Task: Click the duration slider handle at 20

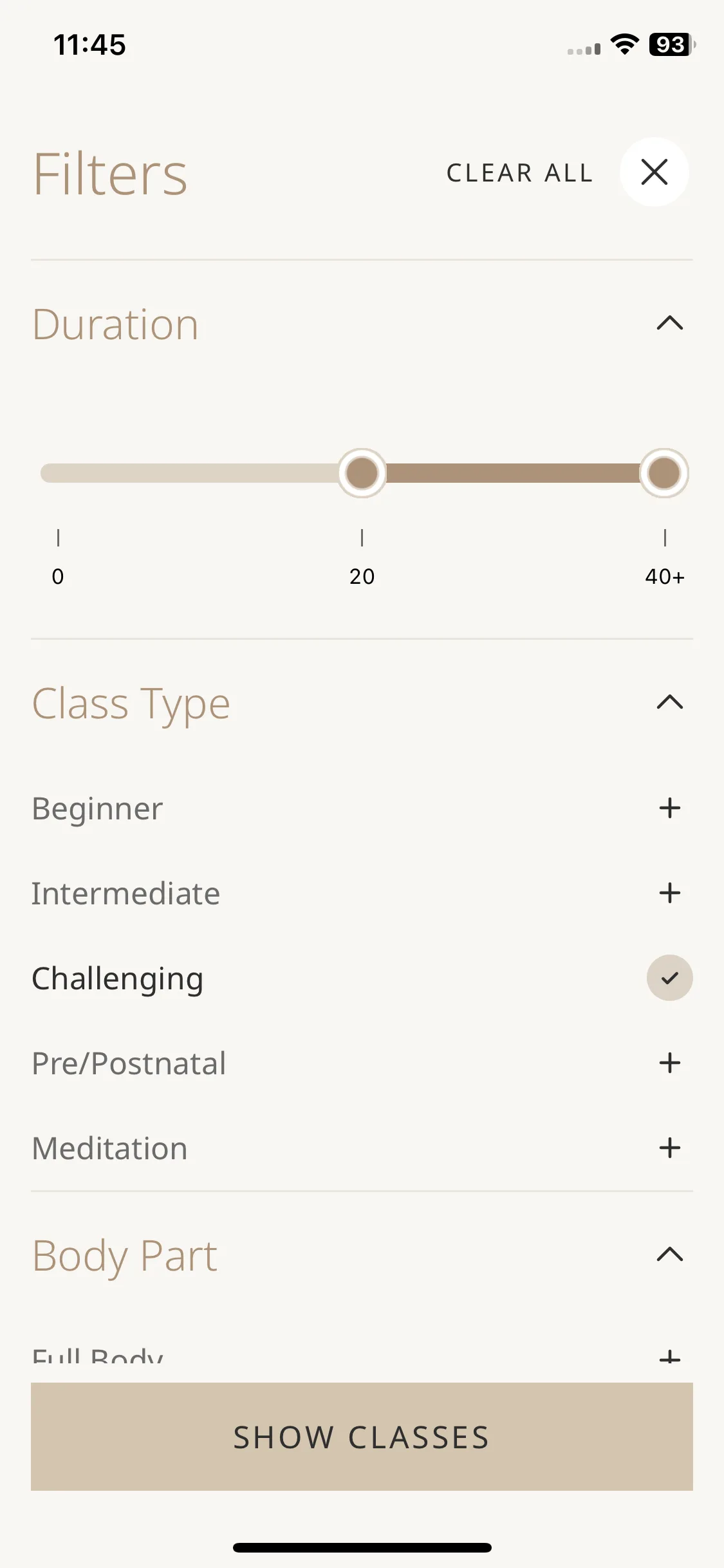Action: coord(362,473)
